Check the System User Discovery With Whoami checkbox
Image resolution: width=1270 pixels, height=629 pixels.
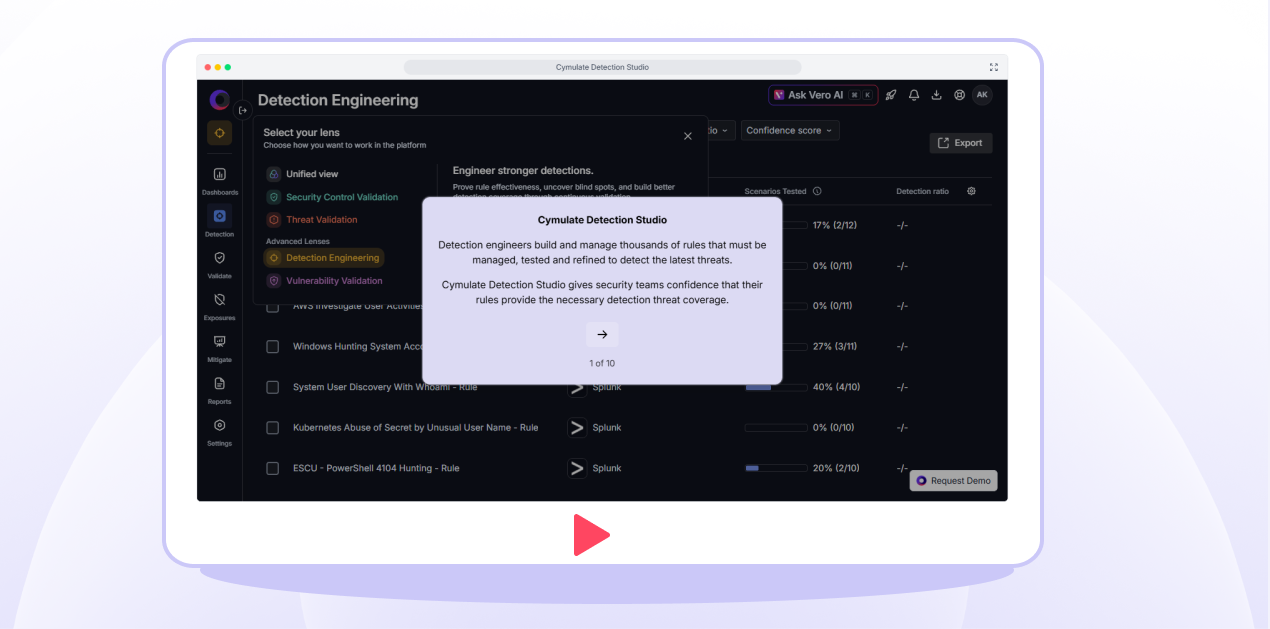[x=272, y=387]
